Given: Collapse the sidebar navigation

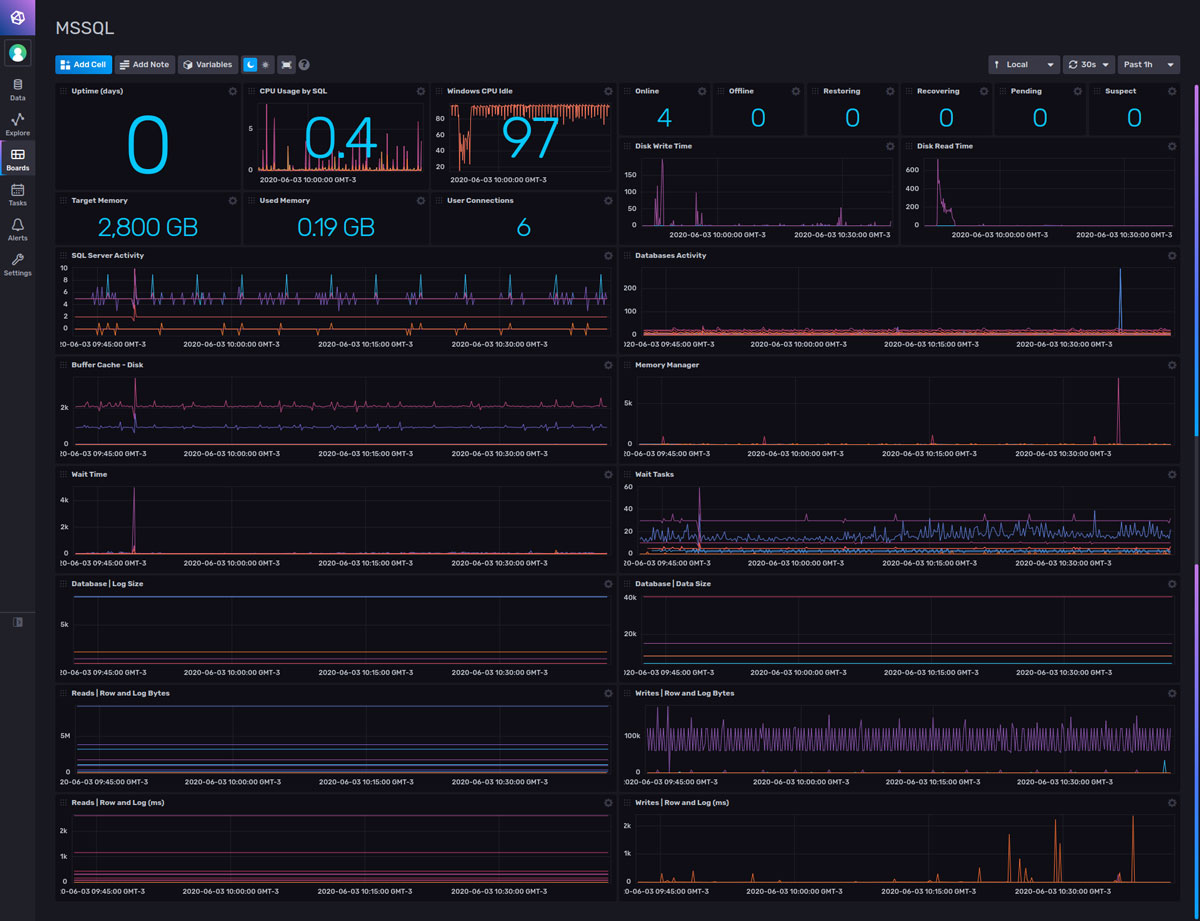Looking at the screenshot, I should coord(17,622).
